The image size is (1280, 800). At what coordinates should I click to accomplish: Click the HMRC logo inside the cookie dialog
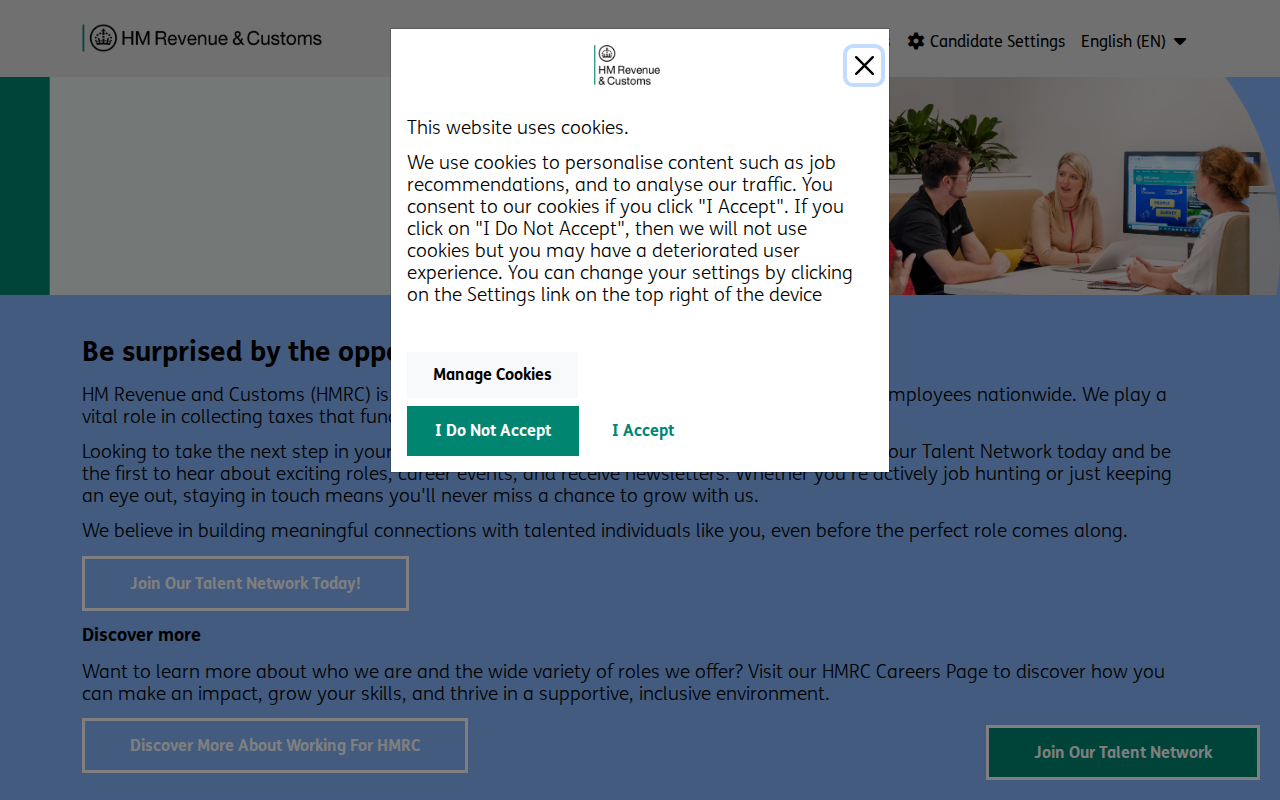point(627,65)
